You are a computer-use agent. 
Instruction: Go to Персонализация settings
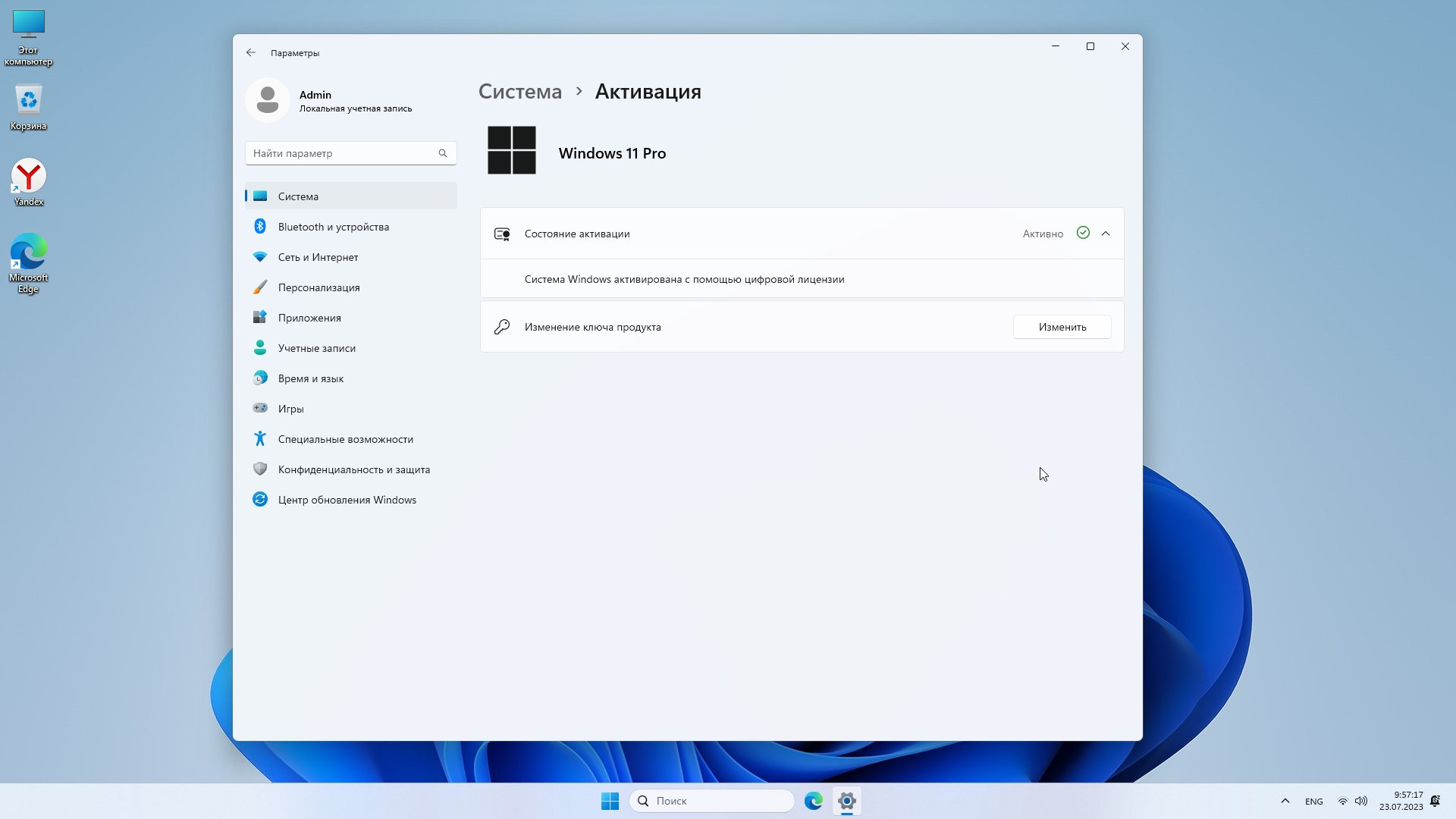(318, 287)
